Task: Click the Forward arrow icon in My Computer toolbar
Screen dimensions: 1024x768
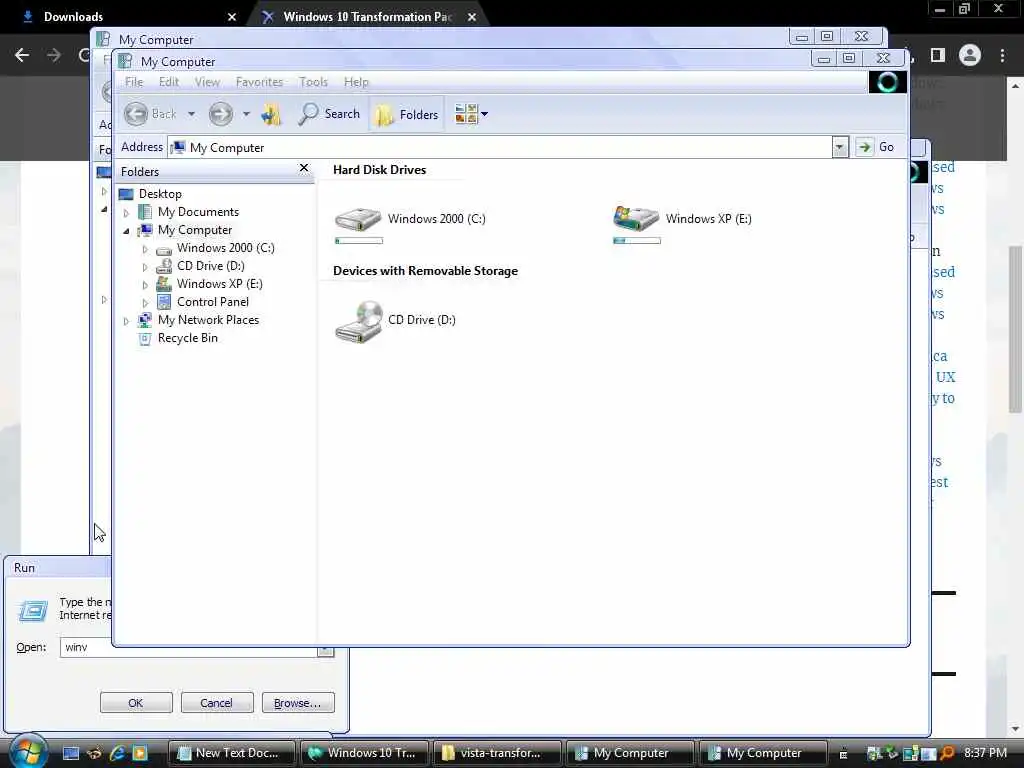Action: click(221, 114)
